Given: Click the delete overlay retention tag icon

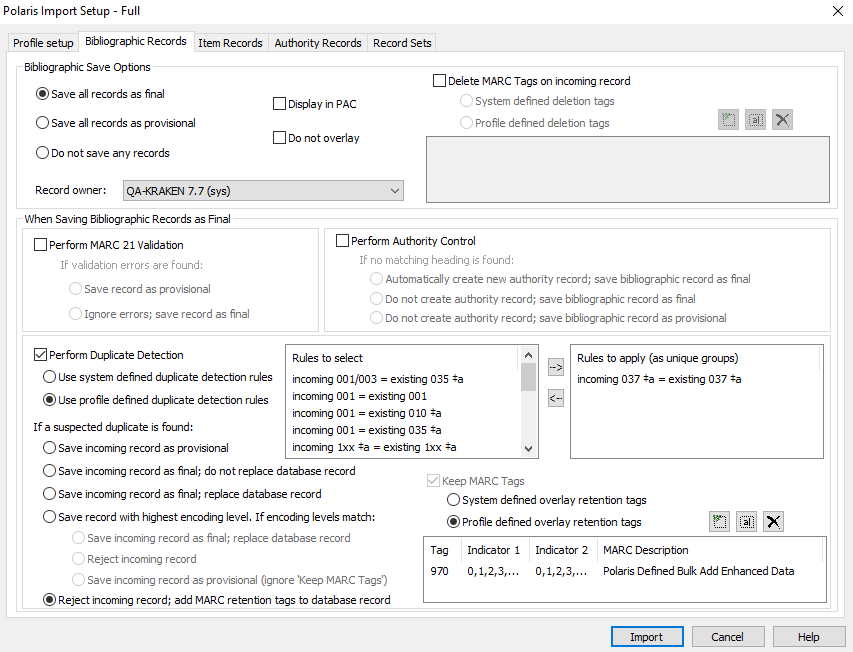Looking at the screenshot, I should point(773,521).
